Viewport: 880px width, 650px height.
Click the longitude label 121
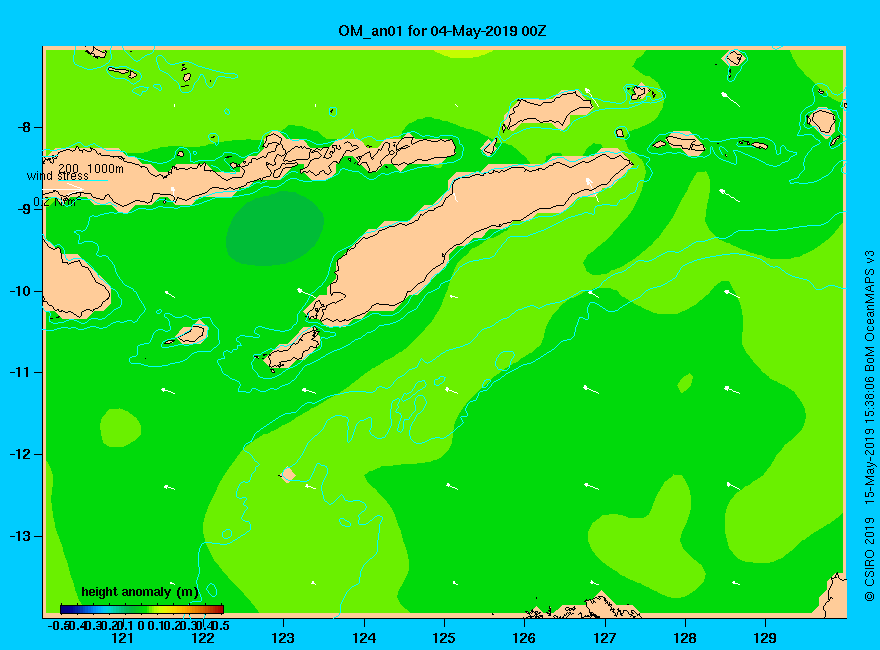pos(122,638)
